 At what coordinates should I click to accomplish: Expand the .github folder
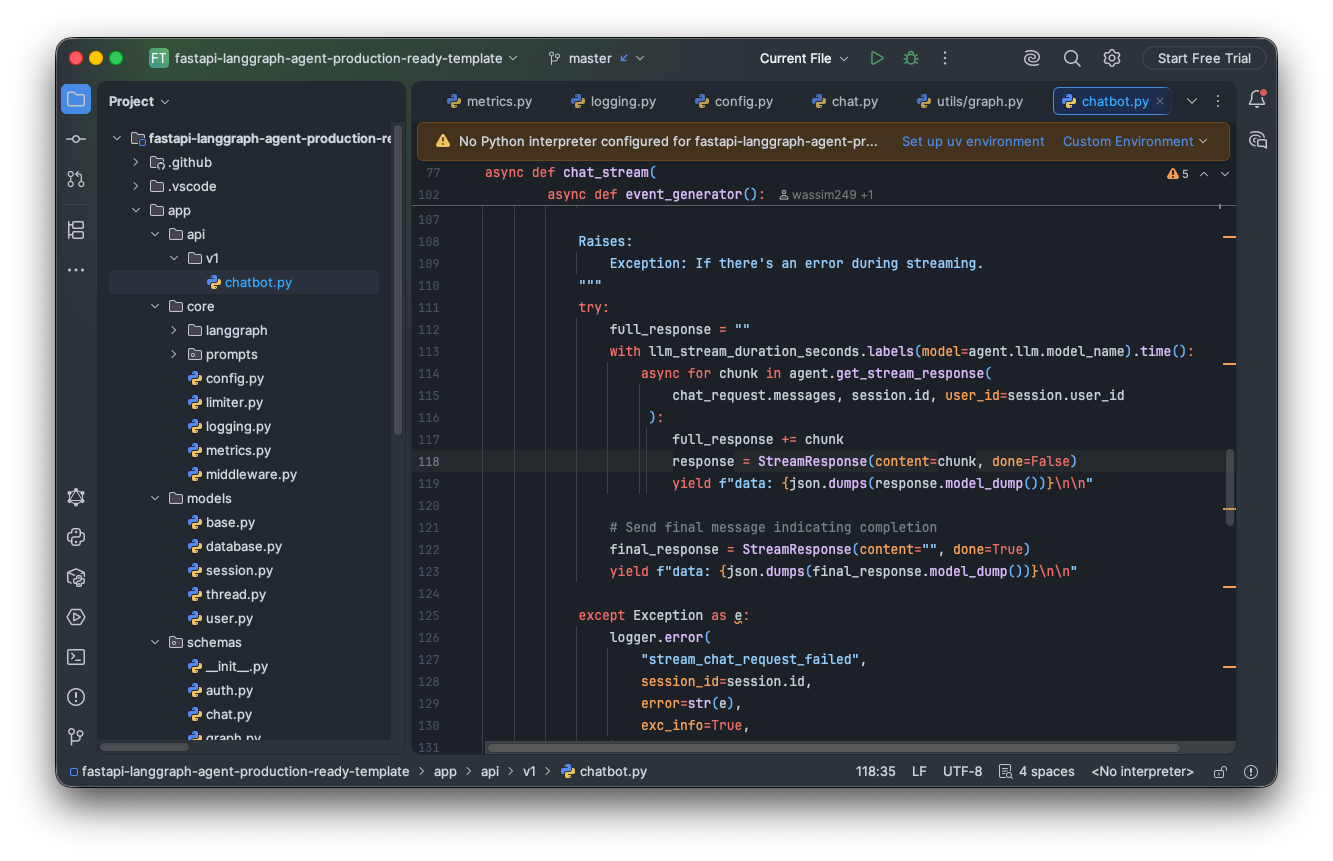click(x=136, y=162)
